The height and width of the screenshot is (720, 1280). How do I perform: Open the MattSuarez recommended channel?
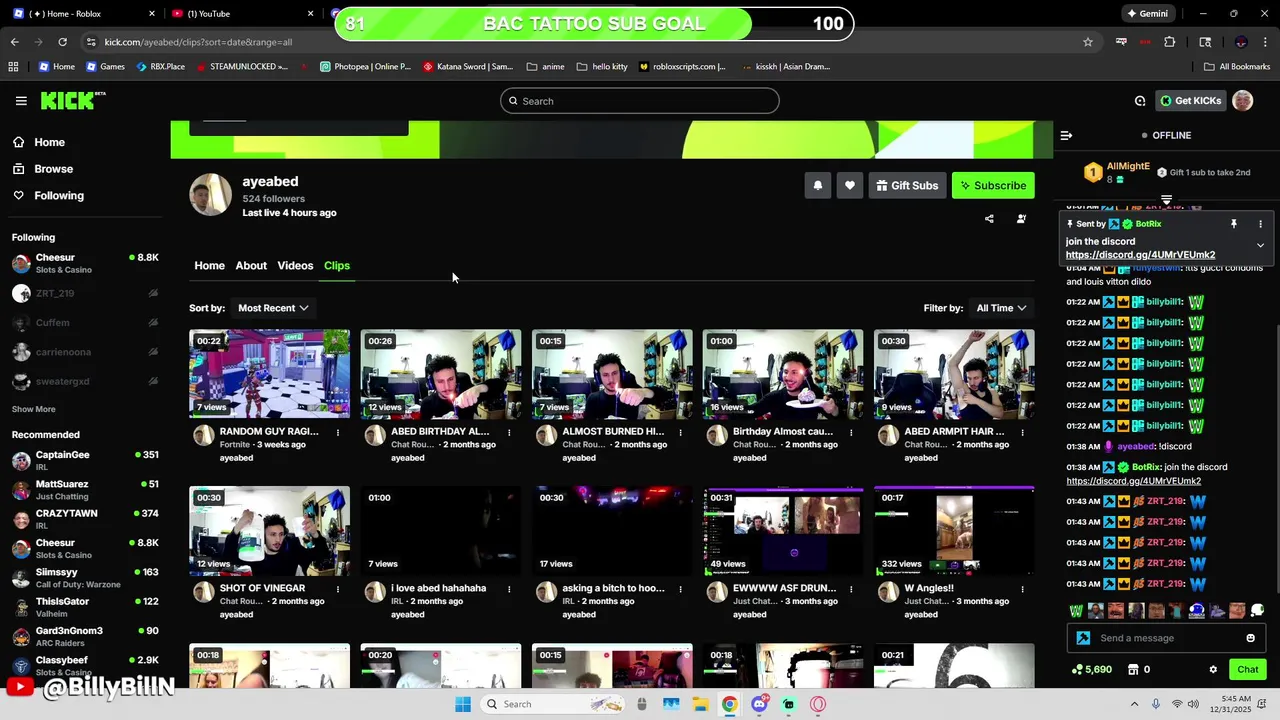click(x=85, y=489)
